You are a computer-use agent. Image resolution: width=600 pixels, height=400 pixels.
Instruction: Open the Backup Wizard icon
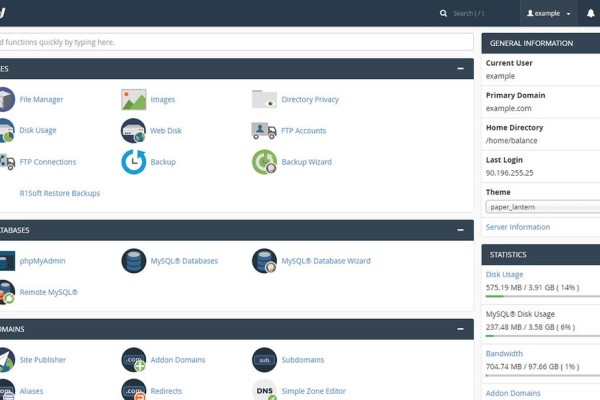264,162
